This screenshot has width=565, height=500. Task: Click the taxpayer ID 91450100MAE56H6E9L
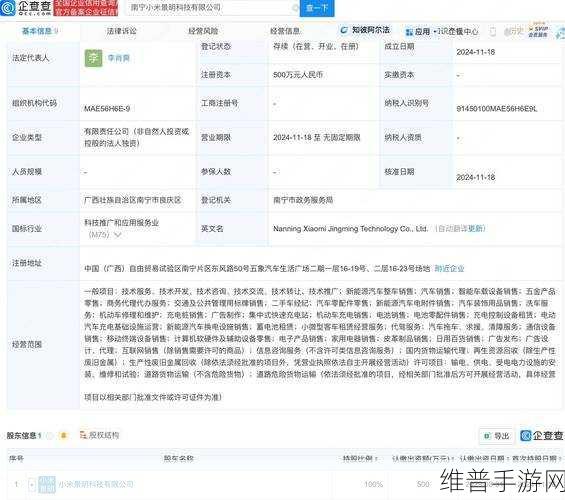pos(497,108)
